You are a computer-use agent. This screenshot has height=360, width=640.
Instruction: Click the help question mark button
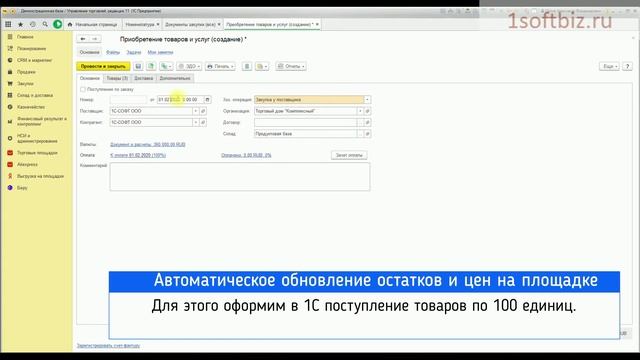point(627,66)
